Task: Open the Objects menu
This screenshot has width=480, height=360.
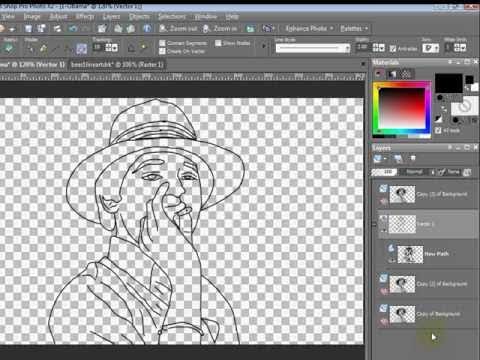Action: [x=139, y=16]
